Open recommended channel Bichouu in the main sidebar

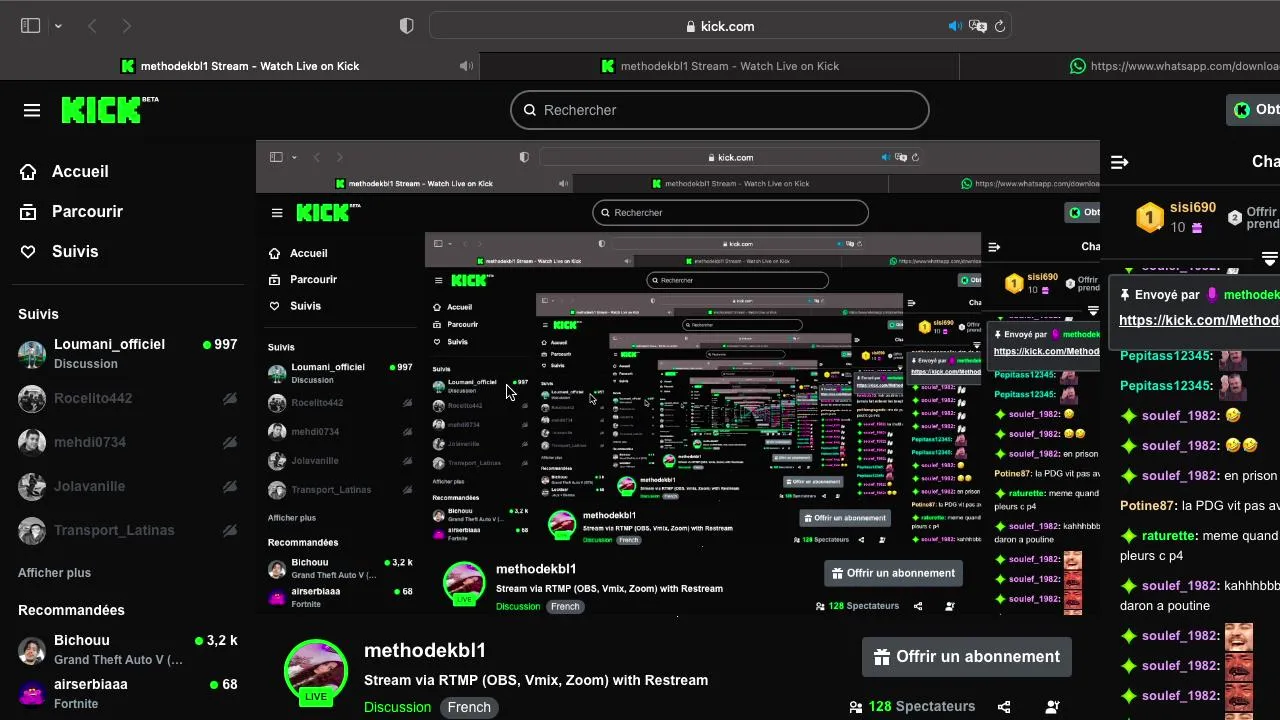128,649
